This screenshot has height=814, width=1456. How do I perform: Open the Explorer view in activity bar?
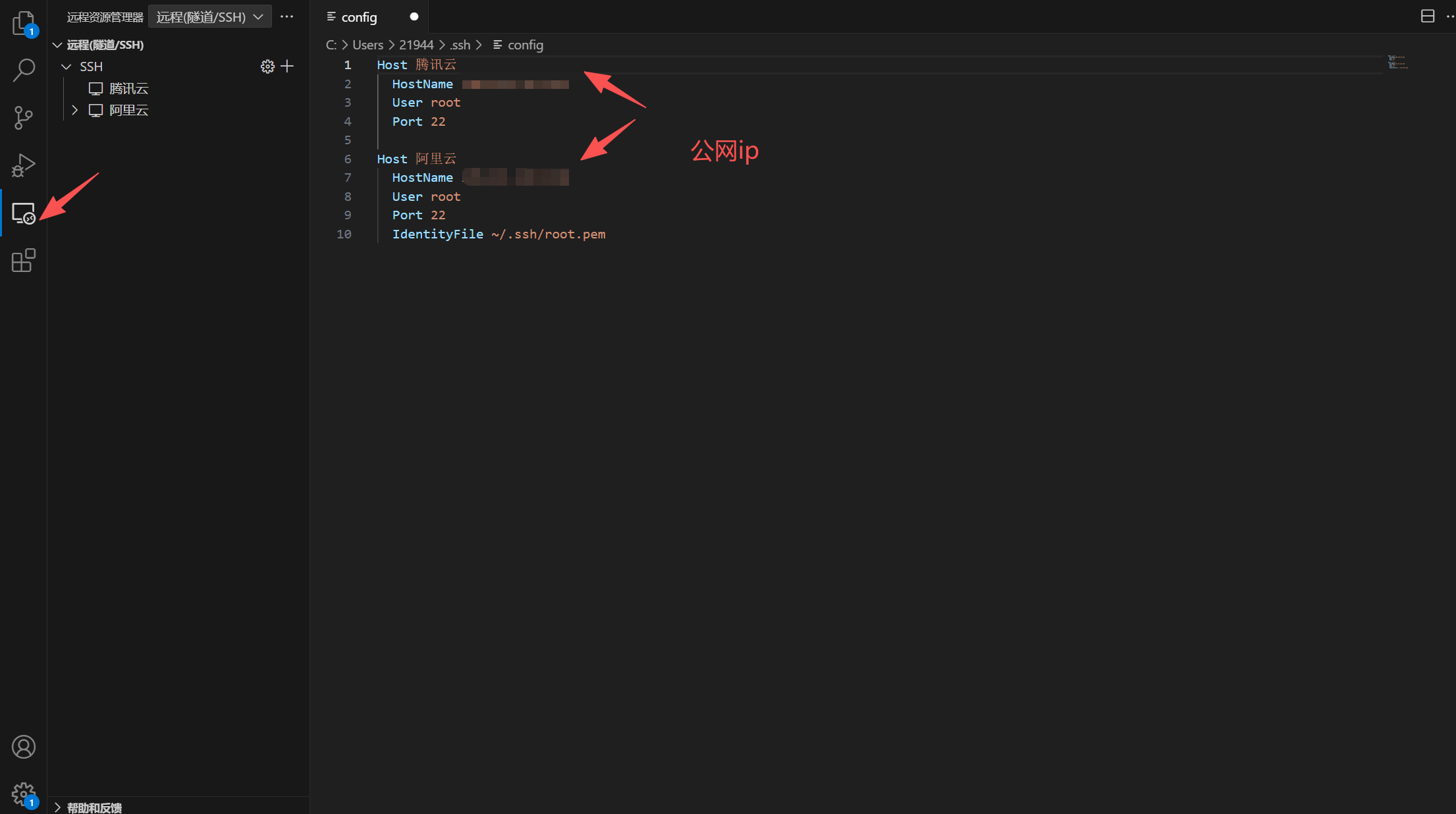click(x=23, y=23)
